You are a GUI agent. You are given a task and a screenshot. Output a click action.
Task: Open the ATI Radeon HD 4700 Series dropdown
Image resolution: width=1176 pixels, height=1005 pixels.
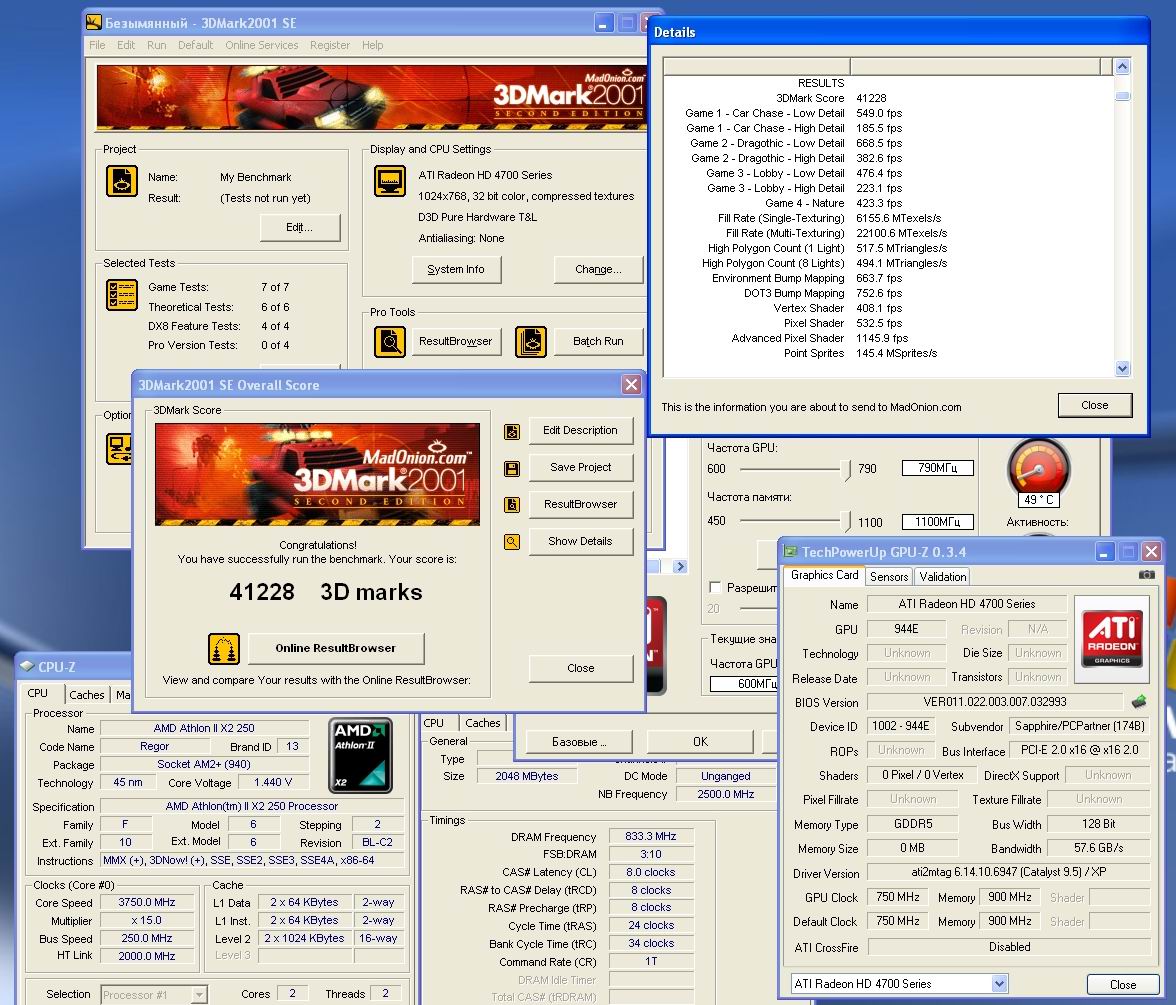point(998,983)
